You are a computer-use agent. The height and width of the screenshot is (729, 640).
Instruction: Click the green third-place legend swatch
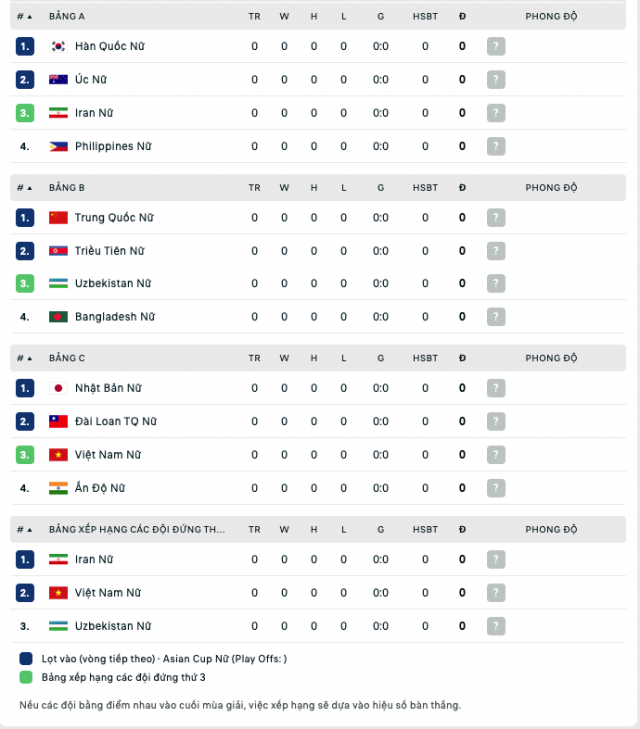click(26, 677)
